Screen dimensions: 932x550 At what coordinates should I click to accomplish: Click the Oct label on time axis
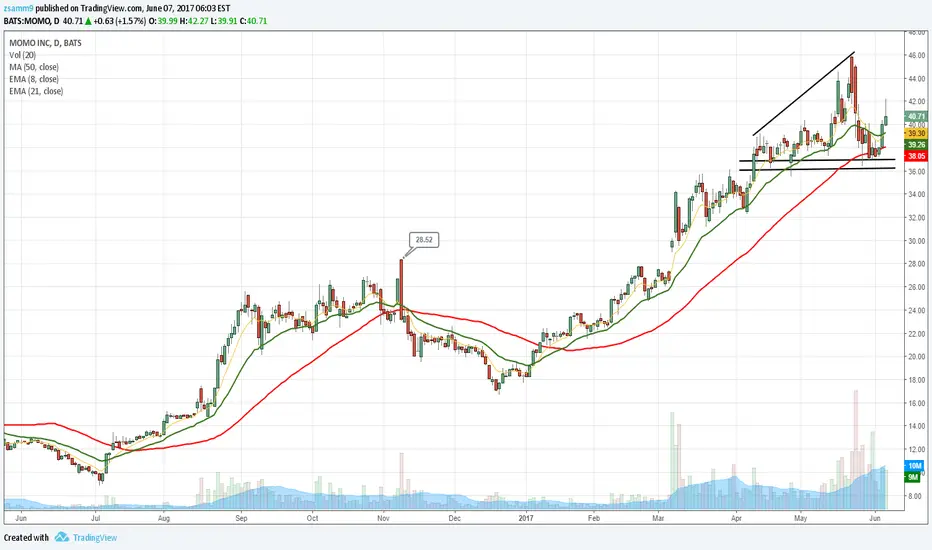click(313, 518)
